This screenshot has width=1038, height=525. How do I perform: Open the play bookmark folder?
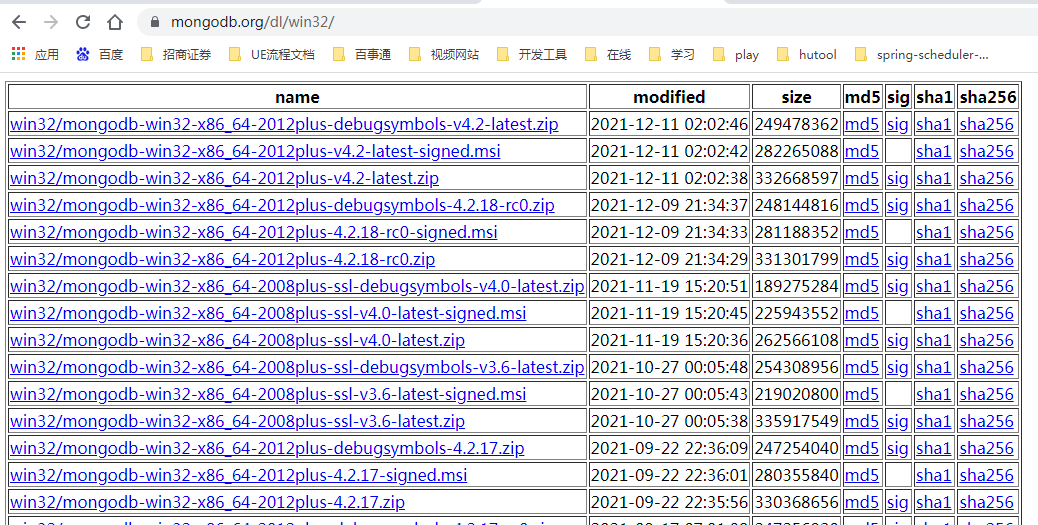(736, 55)
